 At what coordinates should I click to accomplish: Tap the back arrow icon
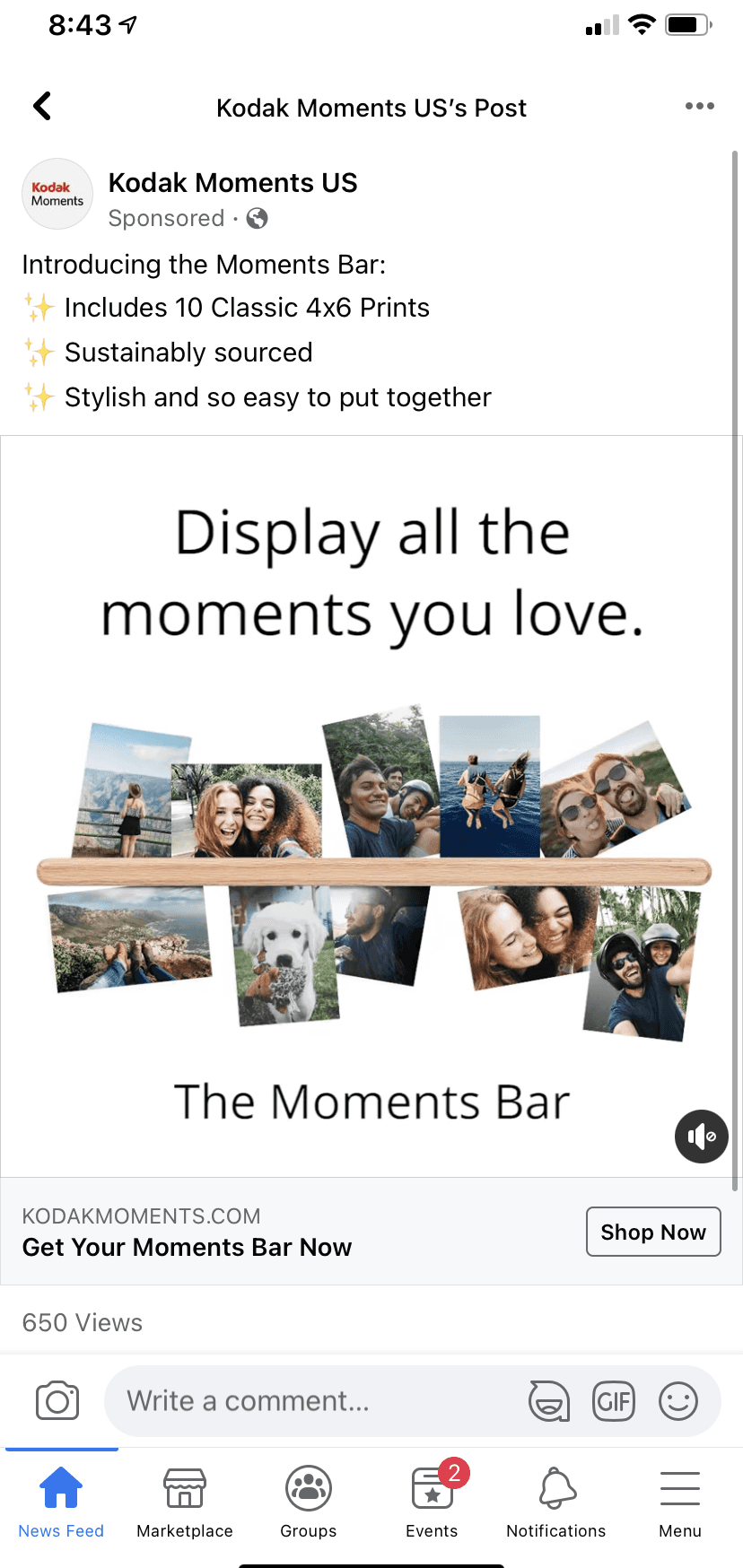point(42,106)
